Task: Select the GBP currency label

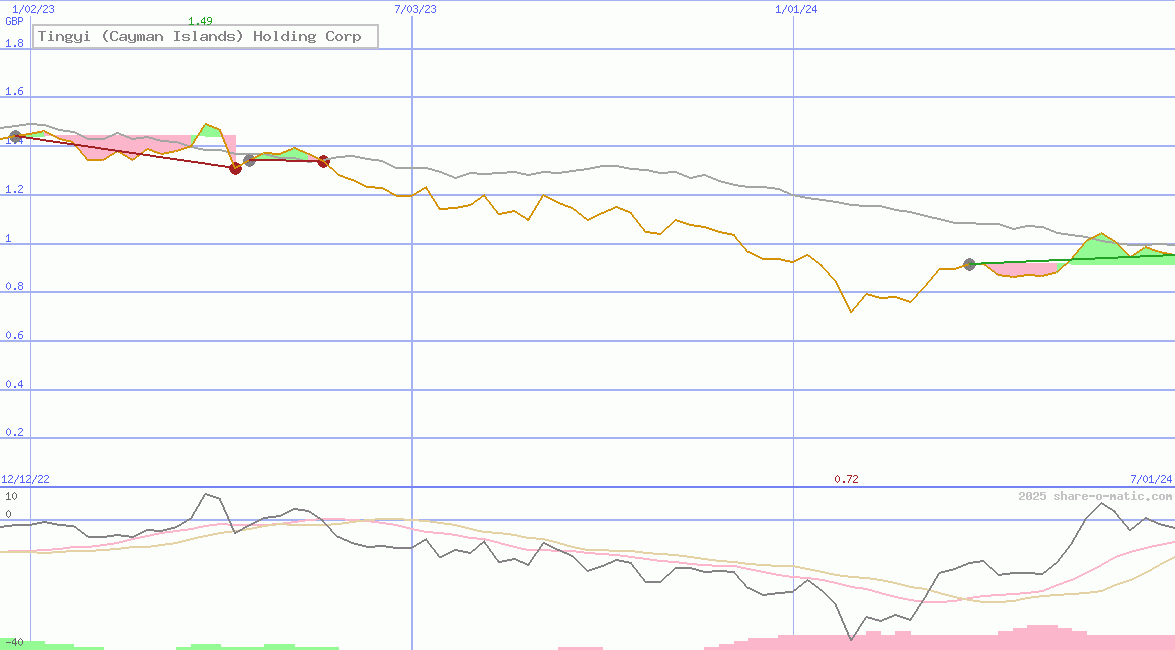Action: pyautogui.click(x=14, y=21)
